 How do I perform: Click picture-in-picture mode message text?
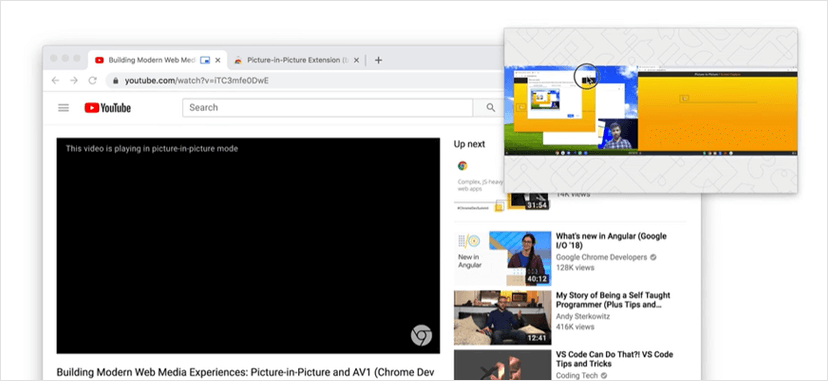152,149
